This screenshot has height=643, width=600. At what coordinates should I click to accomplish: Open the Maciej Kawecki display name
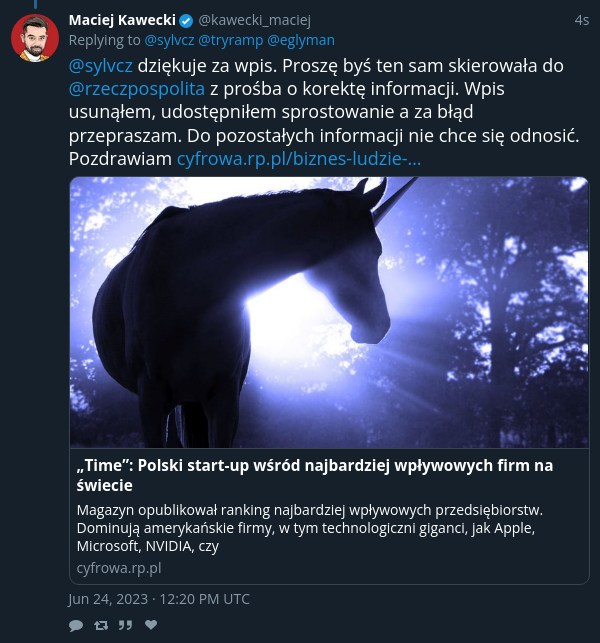click(x=122, y=20)
